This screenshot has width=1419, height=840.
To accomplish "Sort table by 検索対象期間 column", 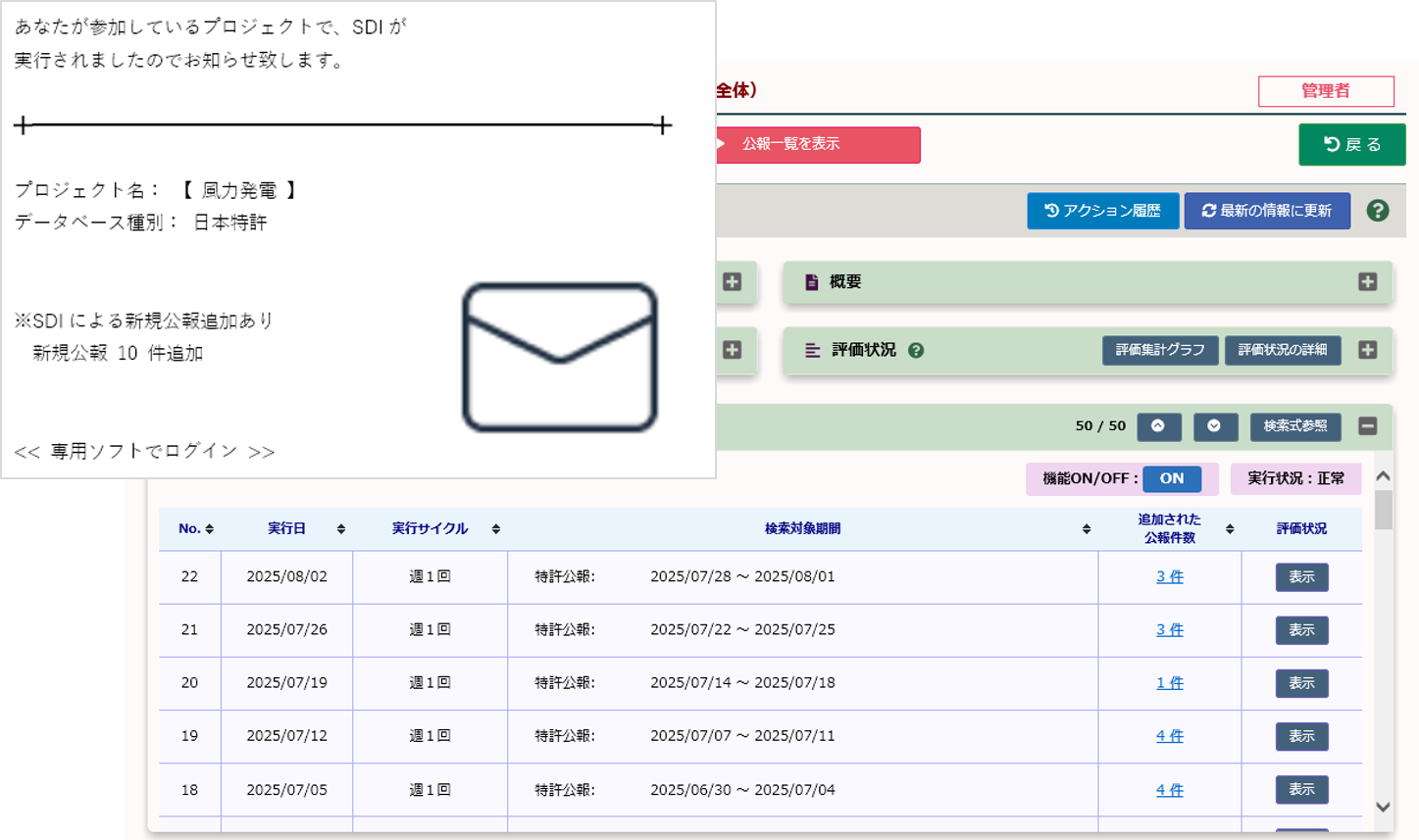I will tap(1087, 529).
